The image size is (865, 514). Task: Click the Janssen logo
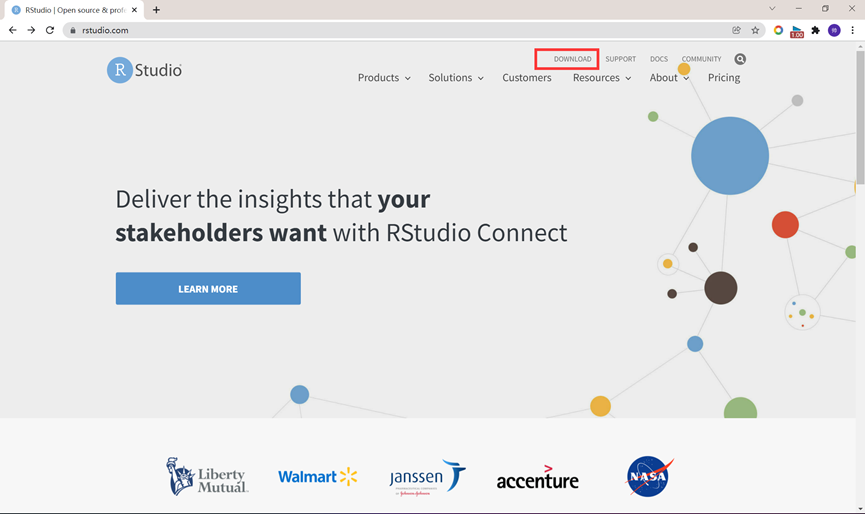pos(427,478)
